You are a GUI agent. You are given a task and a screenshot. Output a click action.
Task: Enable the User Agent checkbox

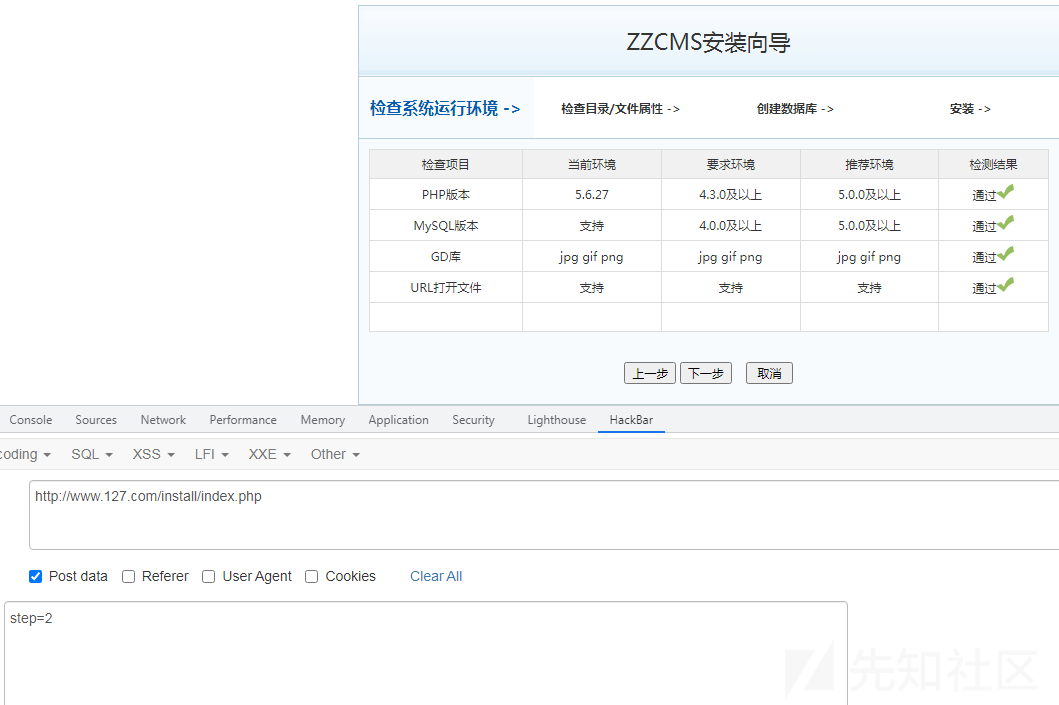click(209, 576)
